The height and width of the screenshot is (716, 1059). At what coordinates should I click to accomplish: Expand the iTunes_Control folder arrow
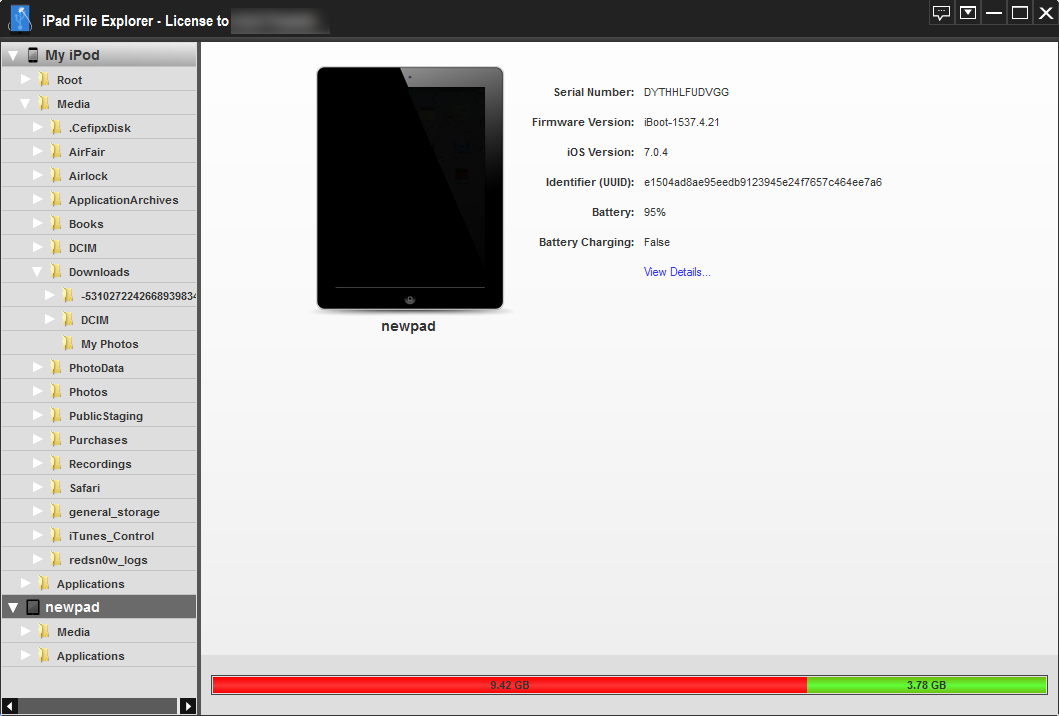(x=38, y=535)
